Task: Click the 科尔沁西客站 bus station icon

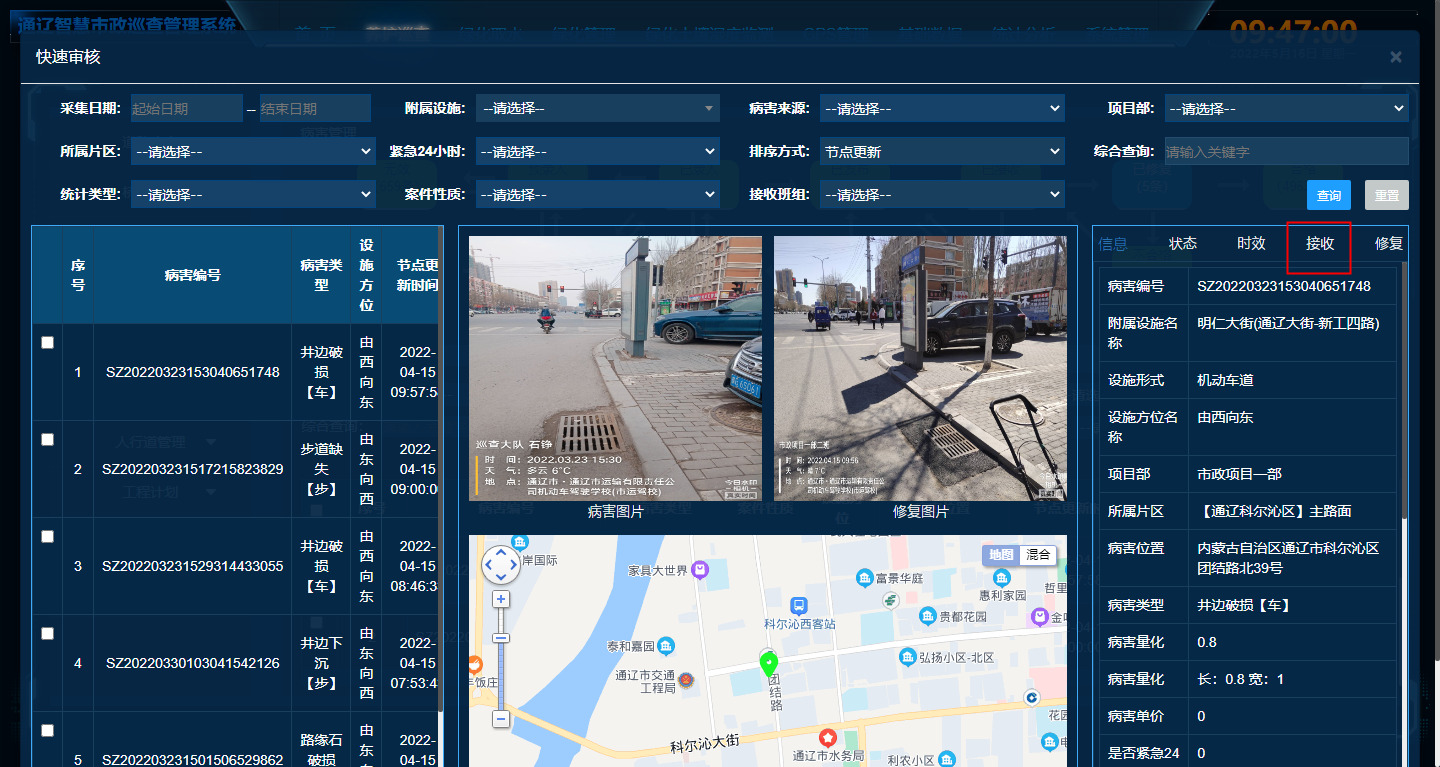Action: [x=799, y=606]
